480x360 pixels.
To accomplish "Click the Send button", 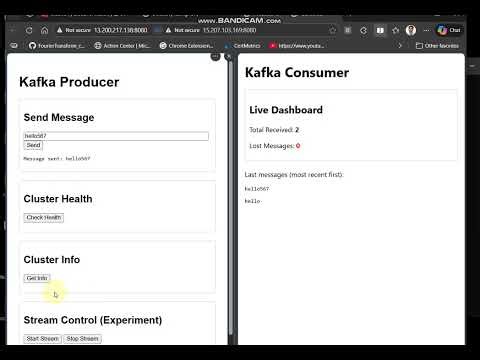I will tap(33, 145).
